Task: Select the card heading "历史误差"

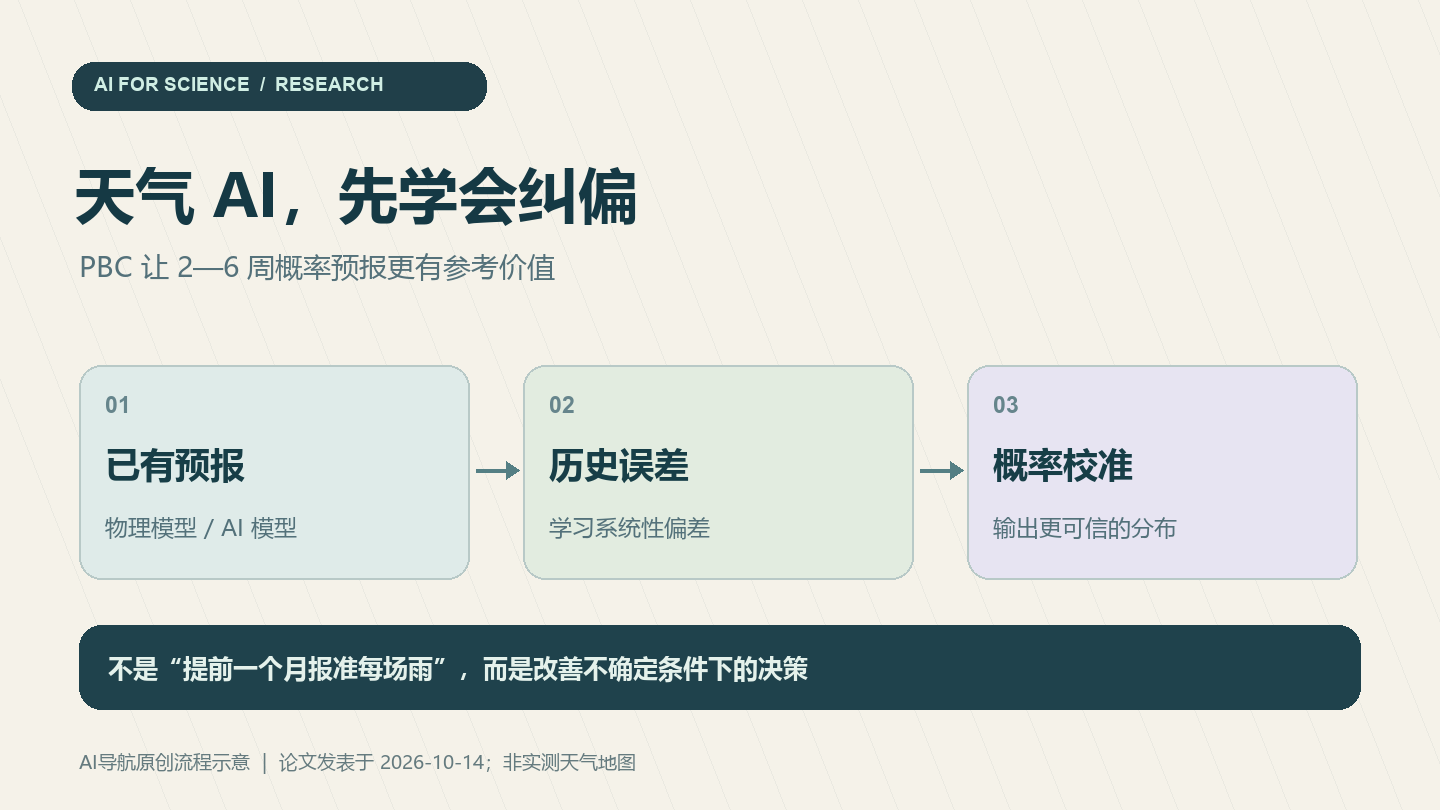Action: [619, 466]
